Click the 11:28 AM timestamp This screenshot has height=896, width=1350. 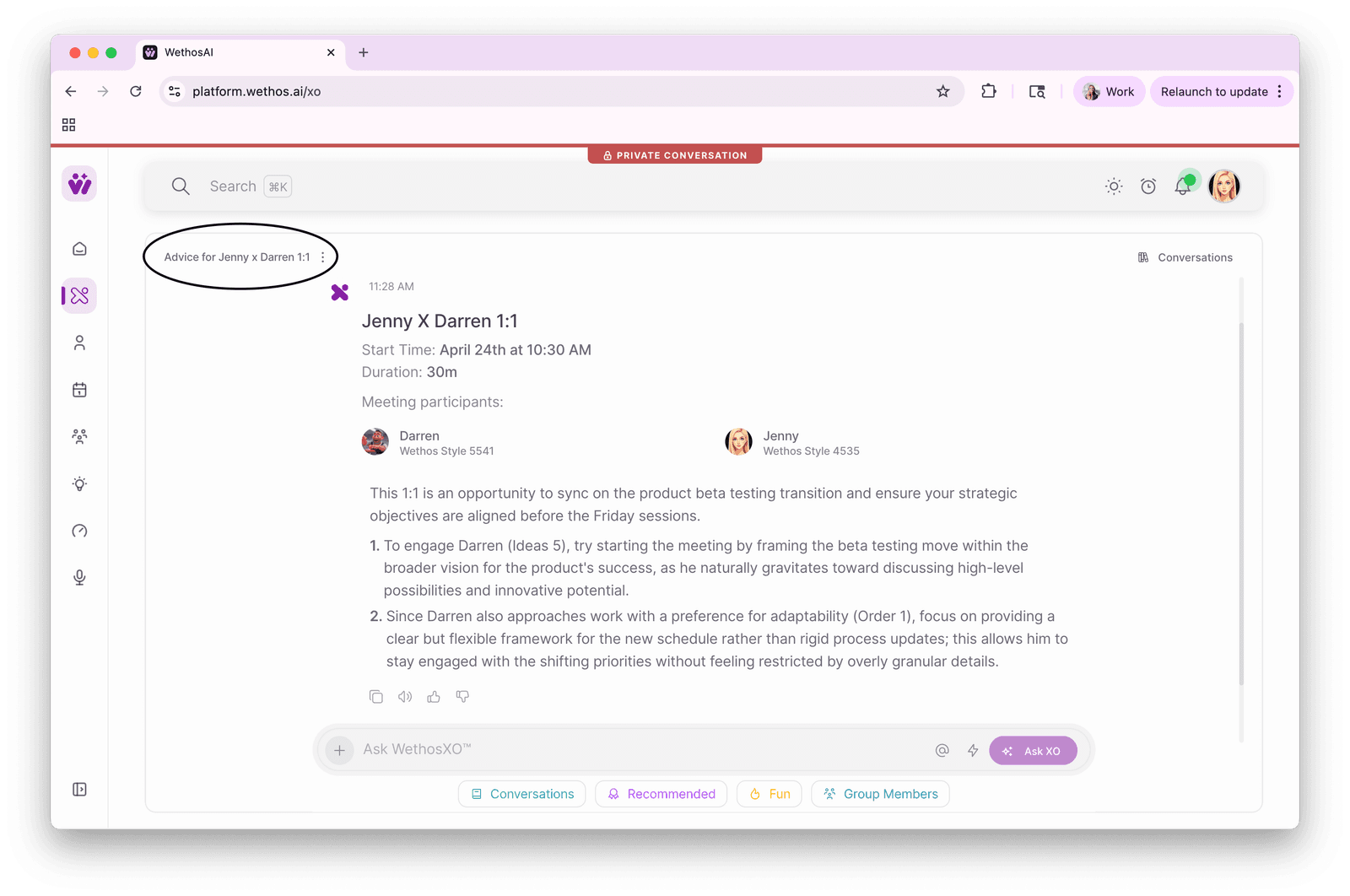click(391, 287)
